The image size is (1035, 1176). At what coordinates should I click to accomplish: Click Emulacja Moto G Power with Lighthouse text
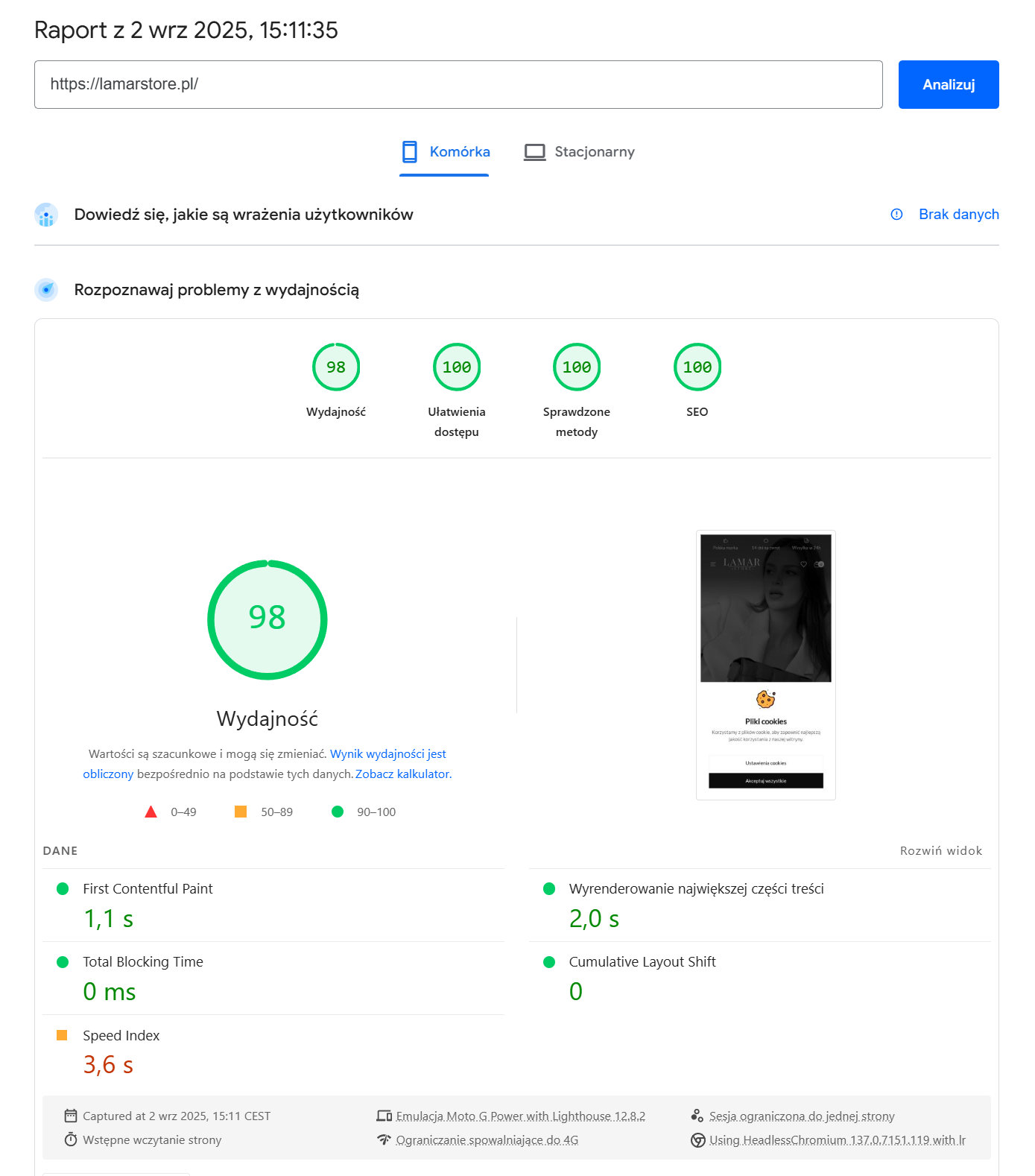(x=521, y=1116)
